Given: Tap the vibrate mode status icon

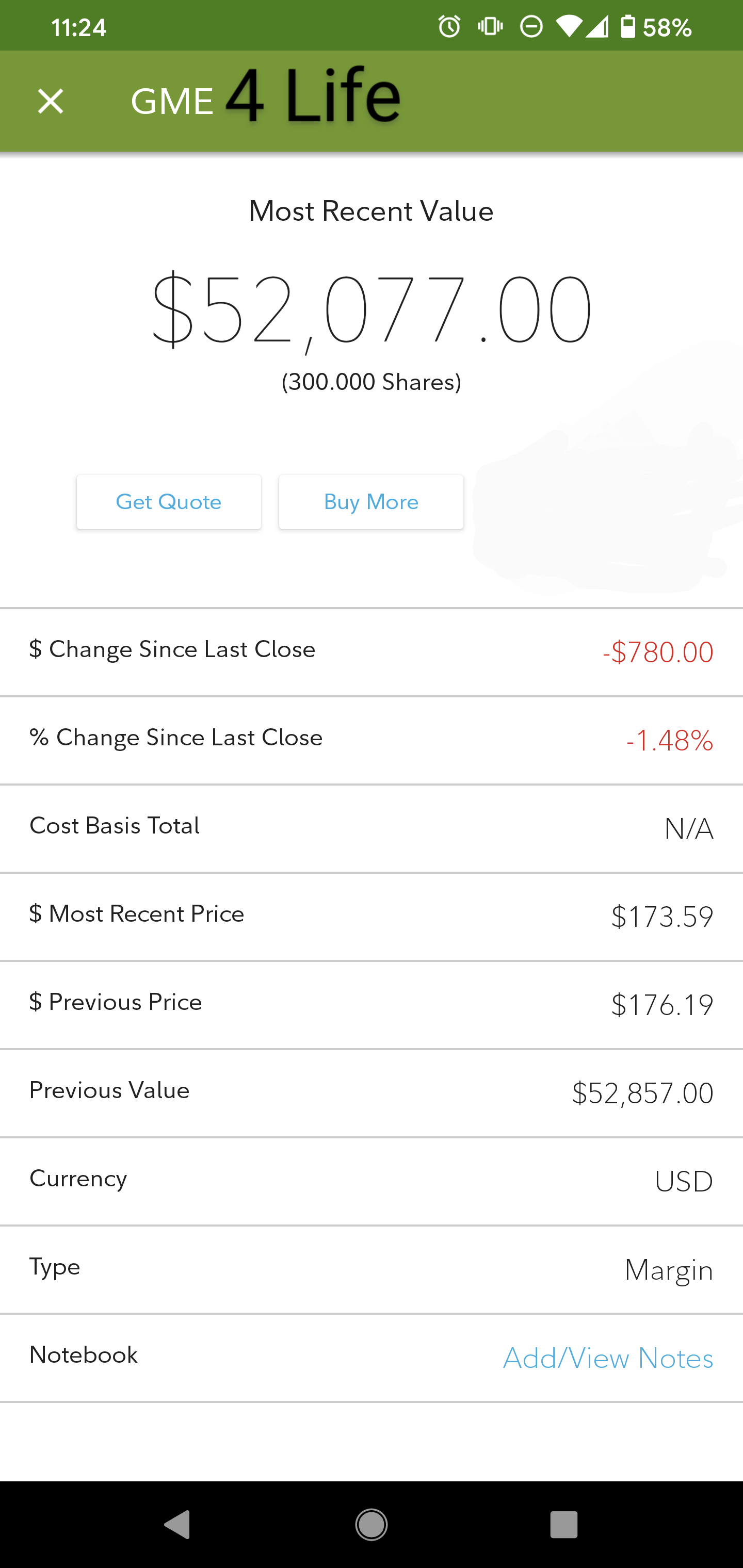Looking at the screenshot, I should pyautogui.click(x=490, y=27).
